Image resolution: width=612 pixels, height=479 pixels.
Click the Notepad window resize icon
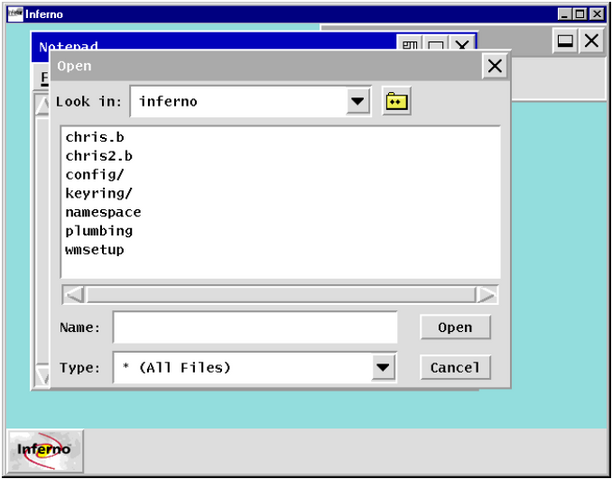click(409, 43)
